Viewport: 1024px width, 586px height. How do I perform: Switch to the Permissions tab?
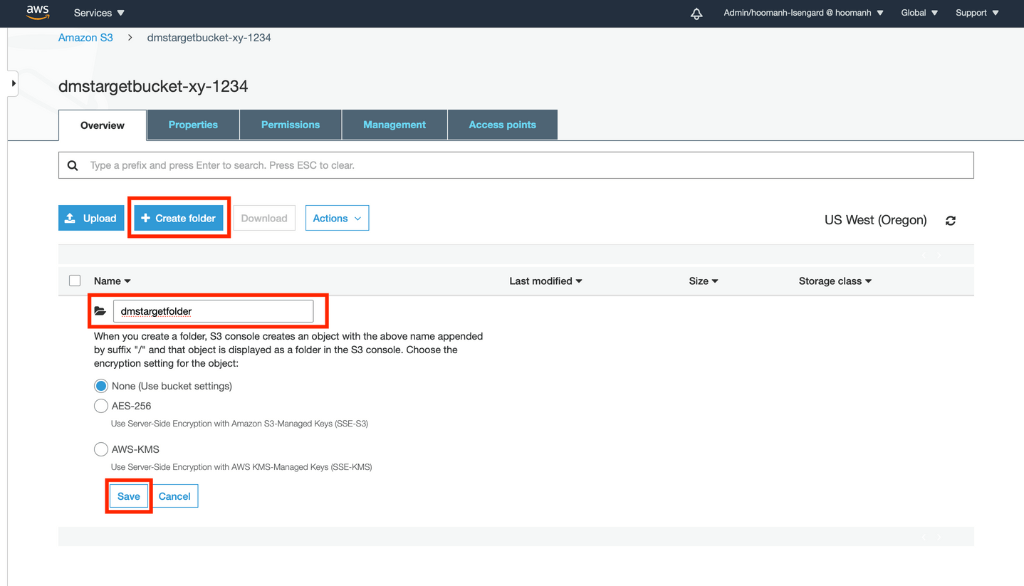click(x=290, y=125)
